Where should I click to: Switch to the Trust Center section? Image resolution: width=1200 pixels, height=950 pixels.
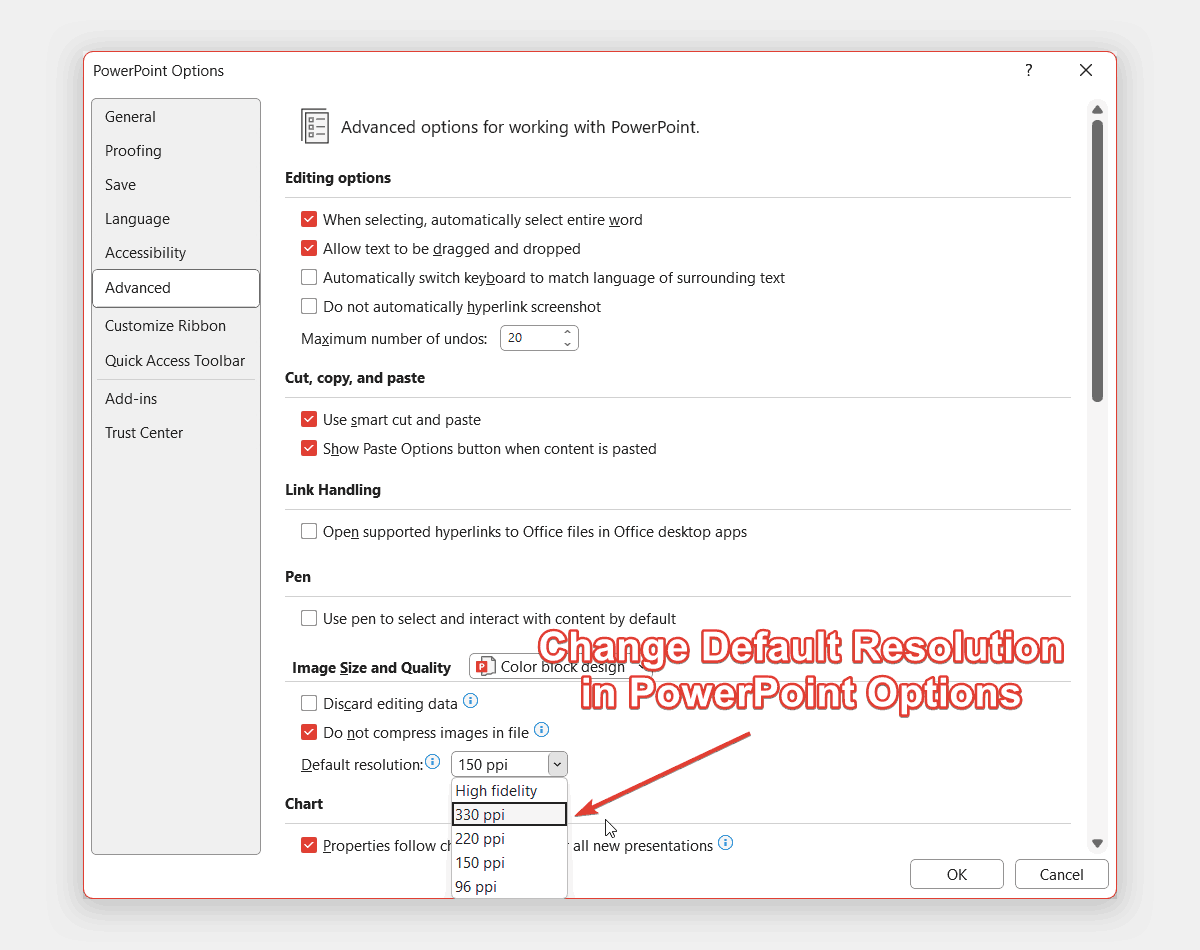click(144, 432)
